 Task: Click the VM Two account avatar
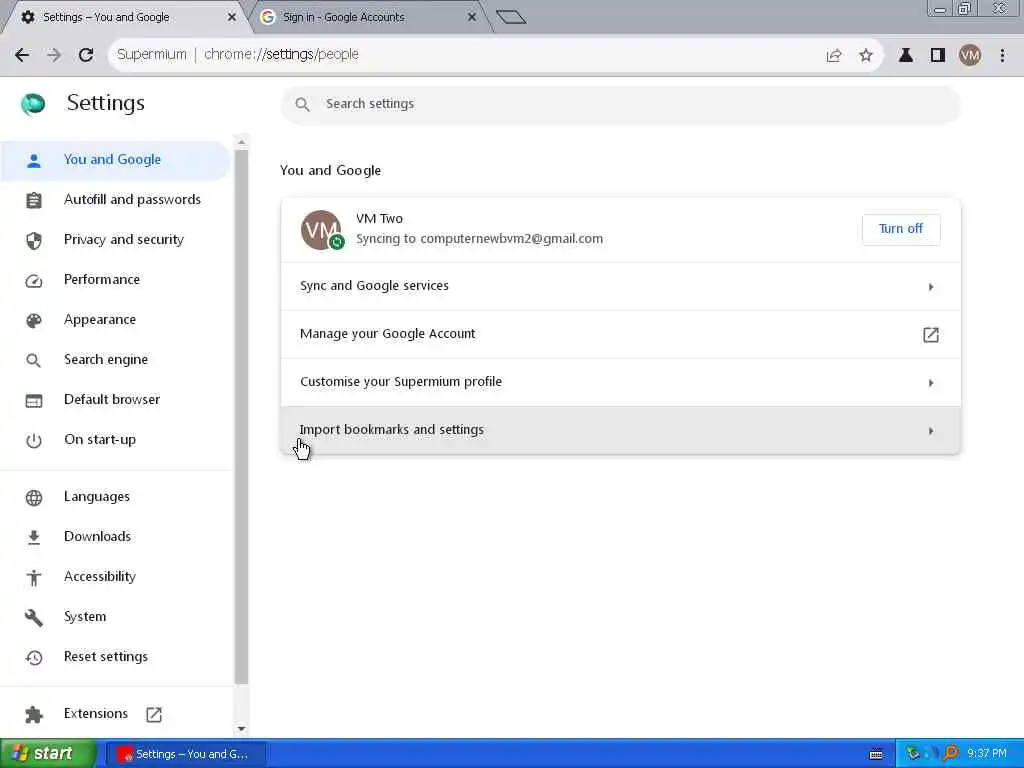pos(321,230)
